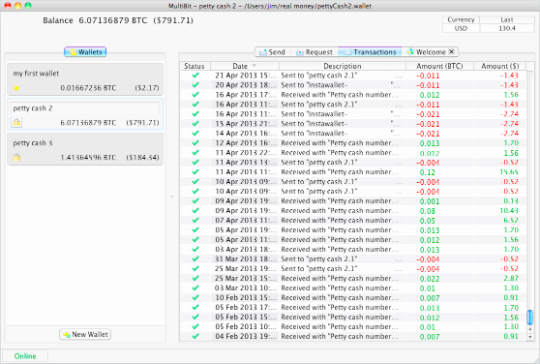Click status checkmark of 12 Apr 2013 transaction
Screen dimensions: 540x364
(195, 143)
